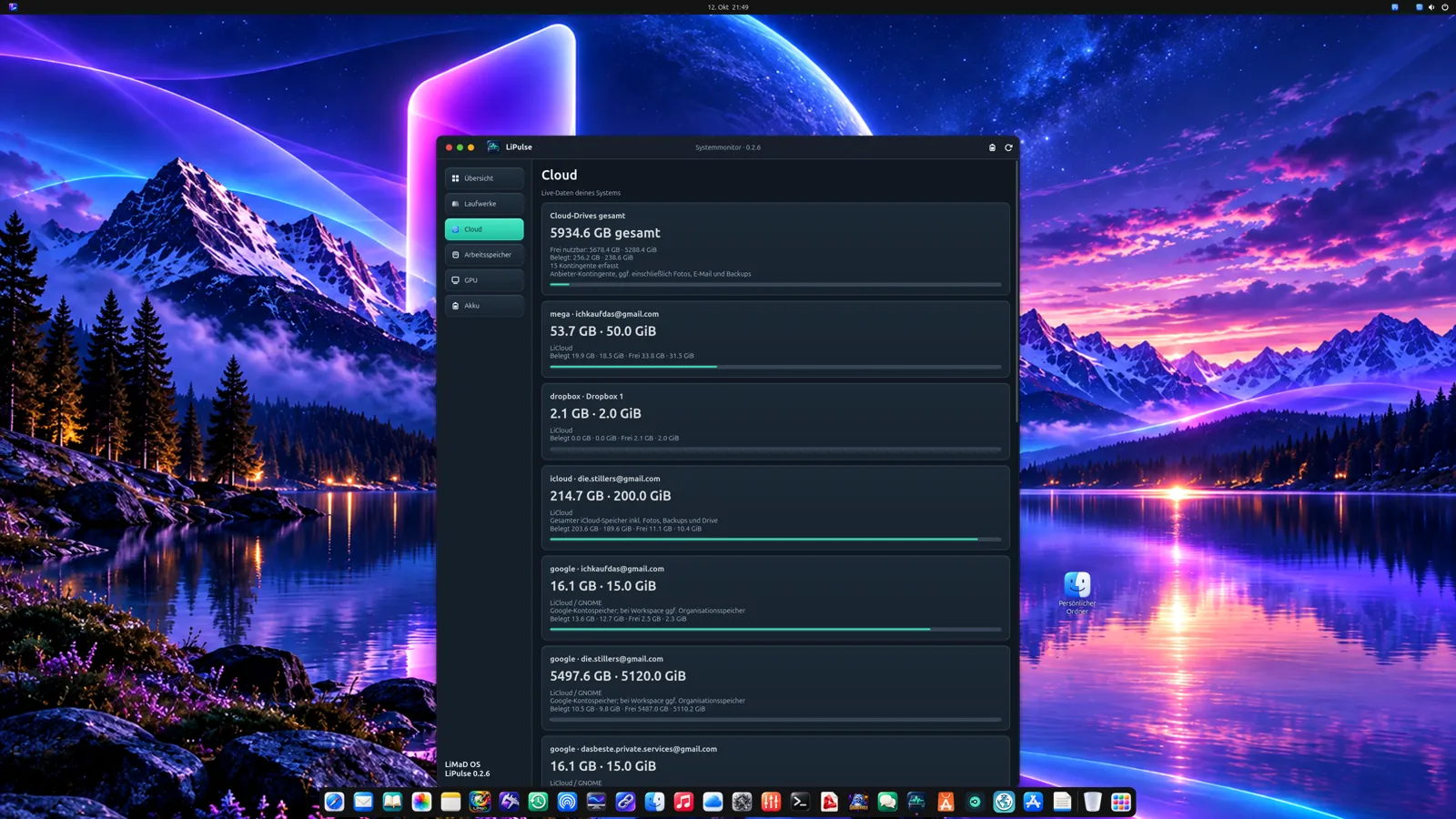Click the icloud die.stillers@gmail.com card
The height and width of the screenshot is (819, 1456).
(775, 508)
